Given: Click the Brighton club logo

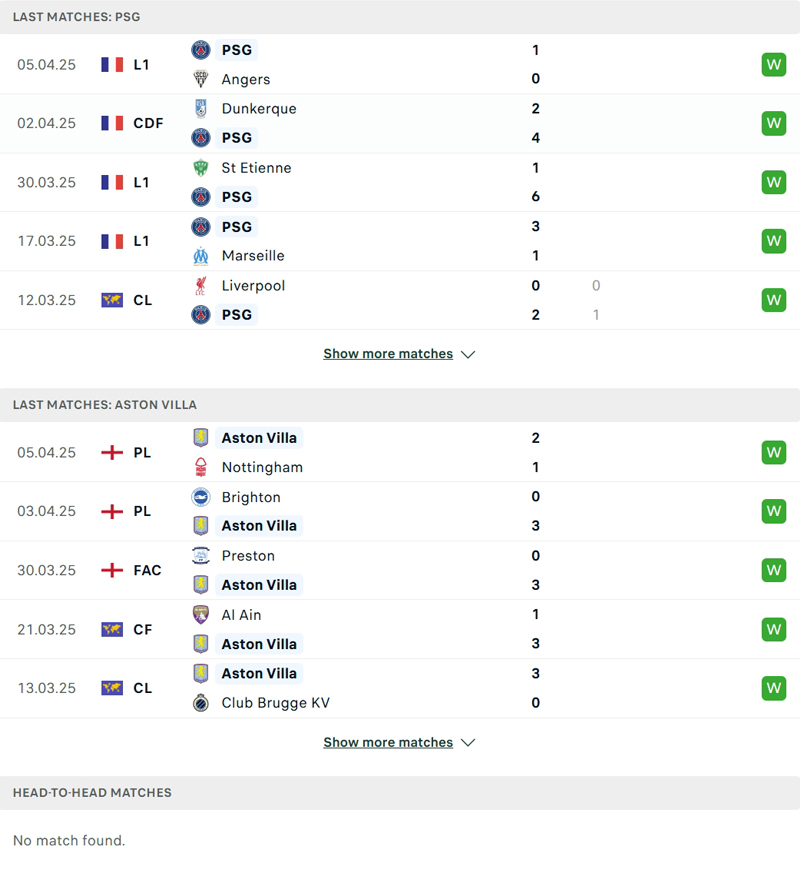Looking at the screenshot, I should tap(199, 497).
